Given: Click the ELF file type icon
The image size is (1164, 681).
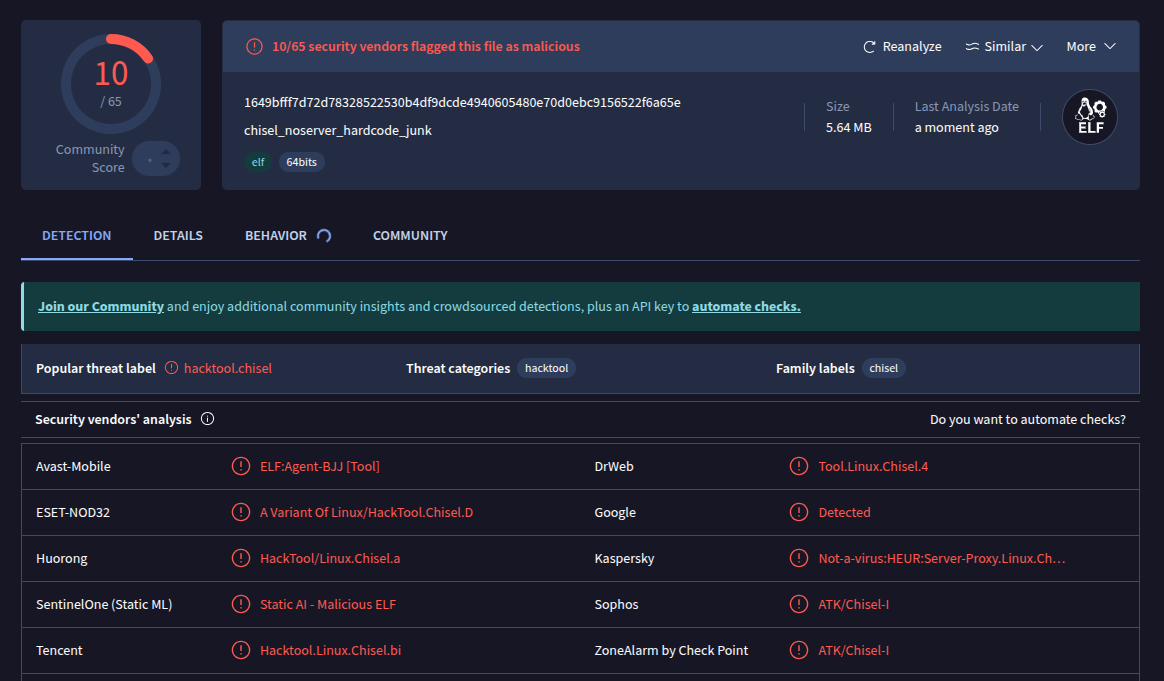Looking at the screenshot, I should pyautogui.click(x=1090, y=117).
